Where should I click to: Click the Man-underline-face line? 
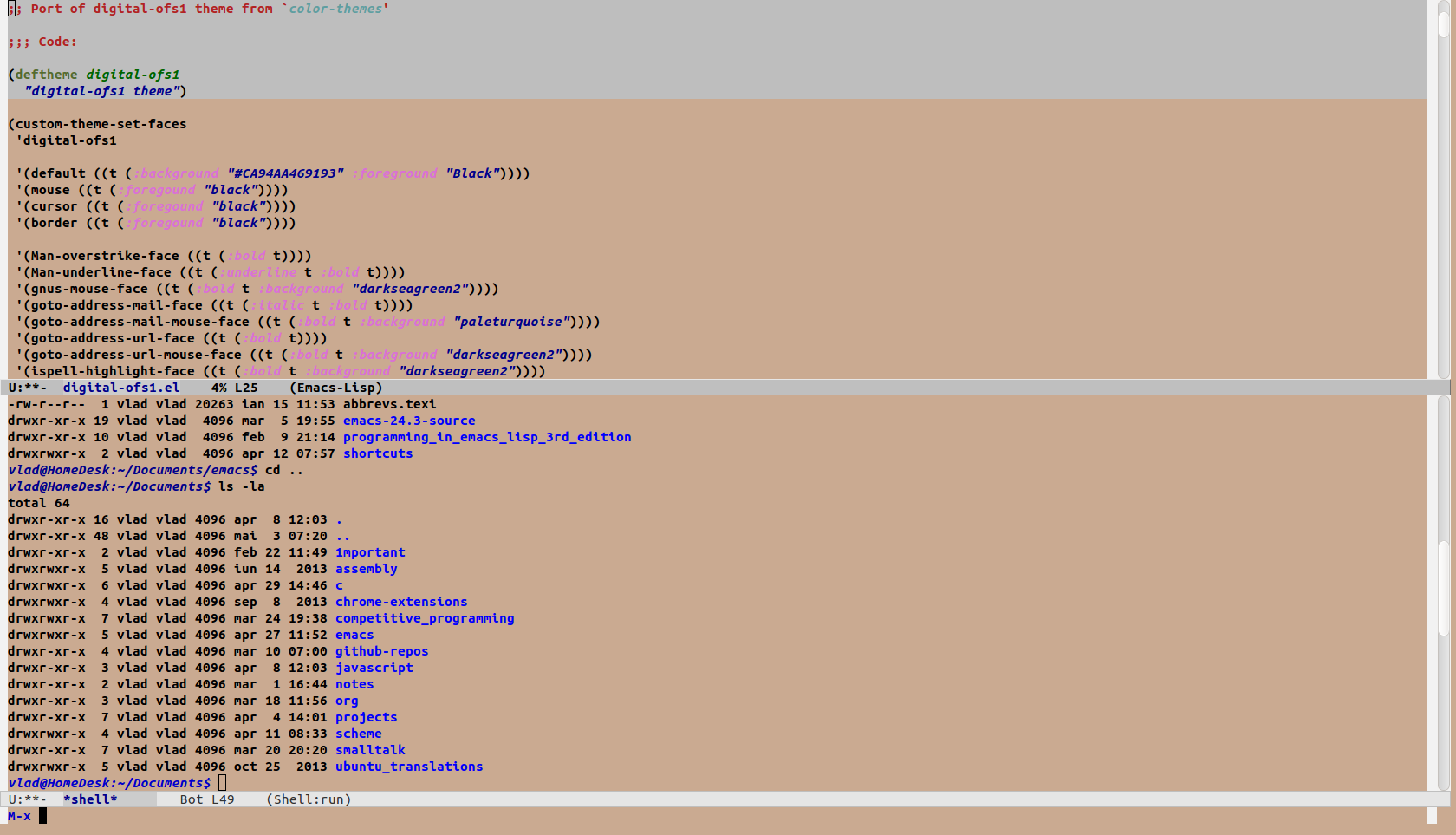coord(211,272)
